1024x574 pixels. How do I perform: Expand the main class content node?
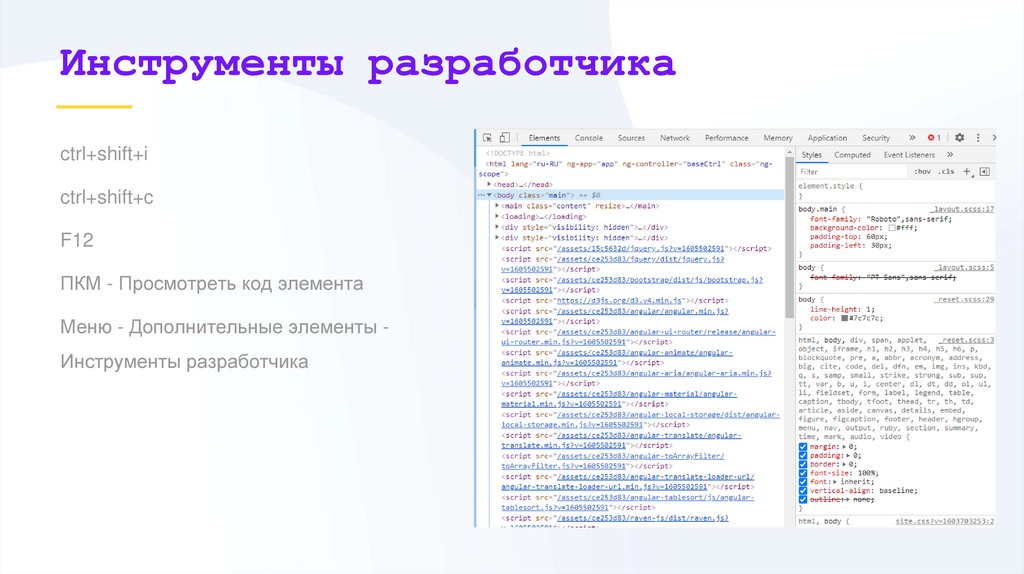coord(497,206)
